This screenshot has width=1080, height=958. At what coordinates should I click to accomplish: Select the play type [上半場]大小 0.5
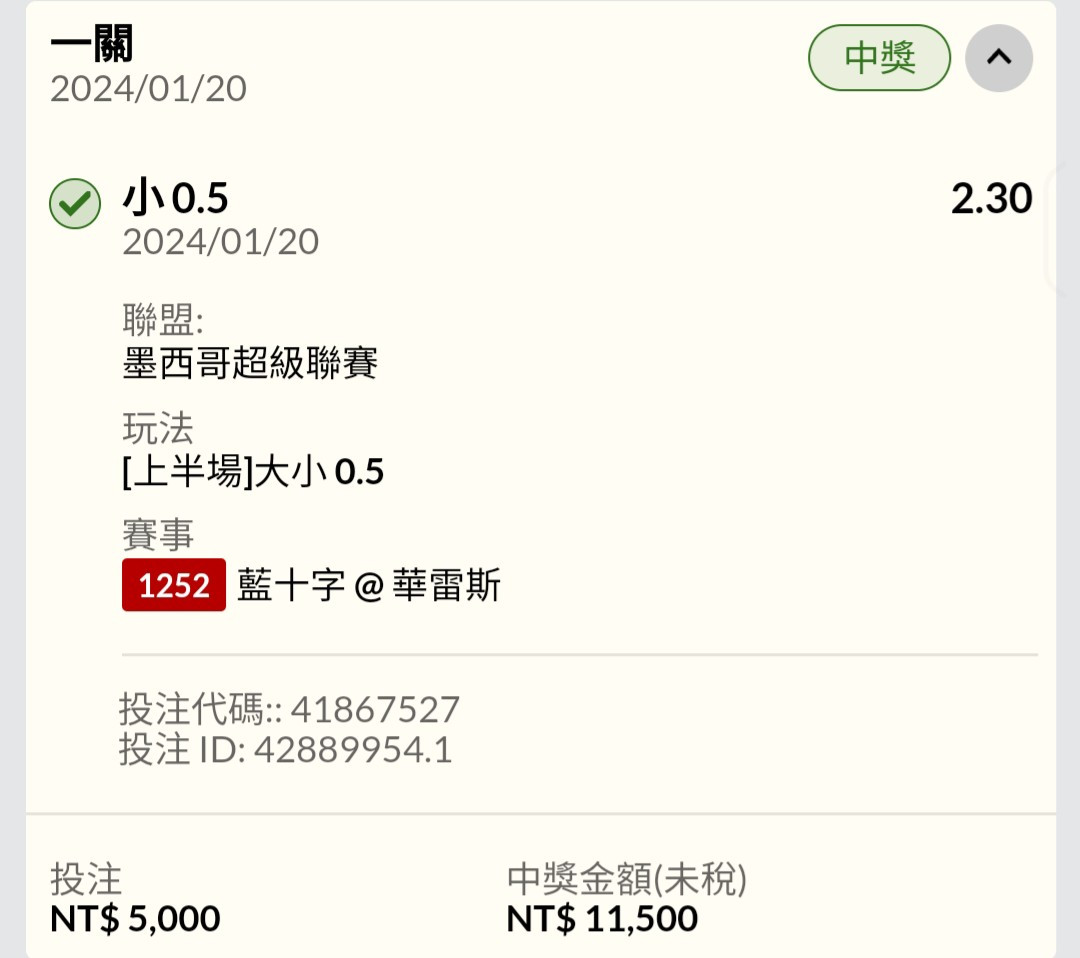[x=253, y=472]
